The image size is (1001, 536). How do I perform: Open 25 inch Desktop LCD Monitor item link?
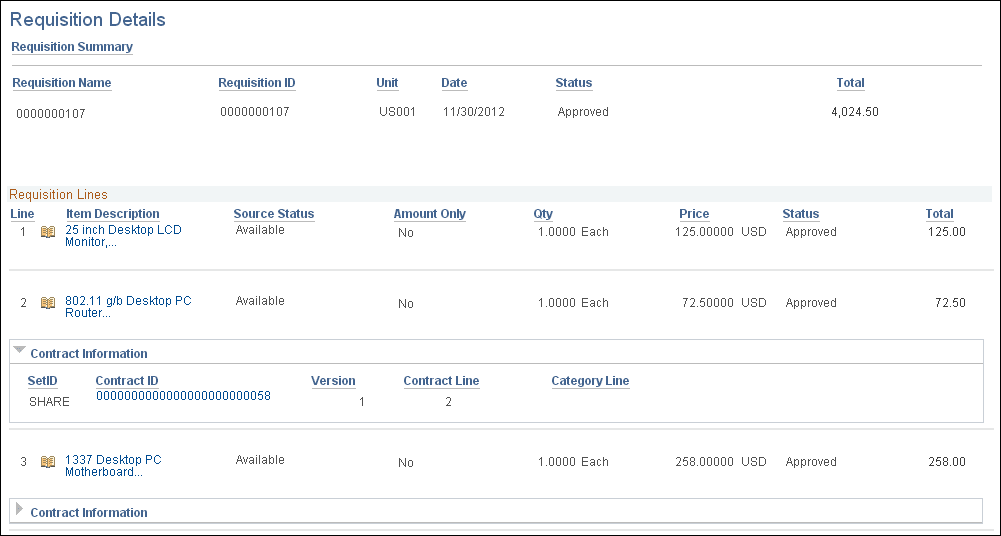(x=123, y=236)
